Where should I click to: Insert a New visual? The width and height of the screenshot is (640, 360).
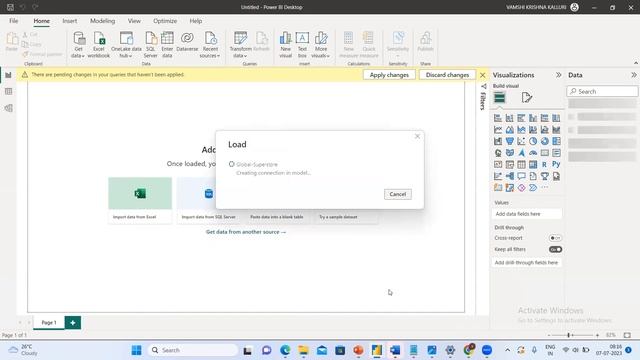[285, 45]
